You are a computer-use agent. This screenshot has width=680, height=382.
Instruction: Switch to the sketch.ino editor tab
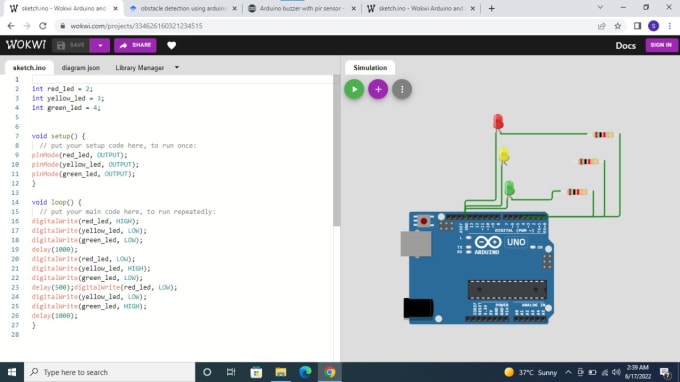coord(29,68)
